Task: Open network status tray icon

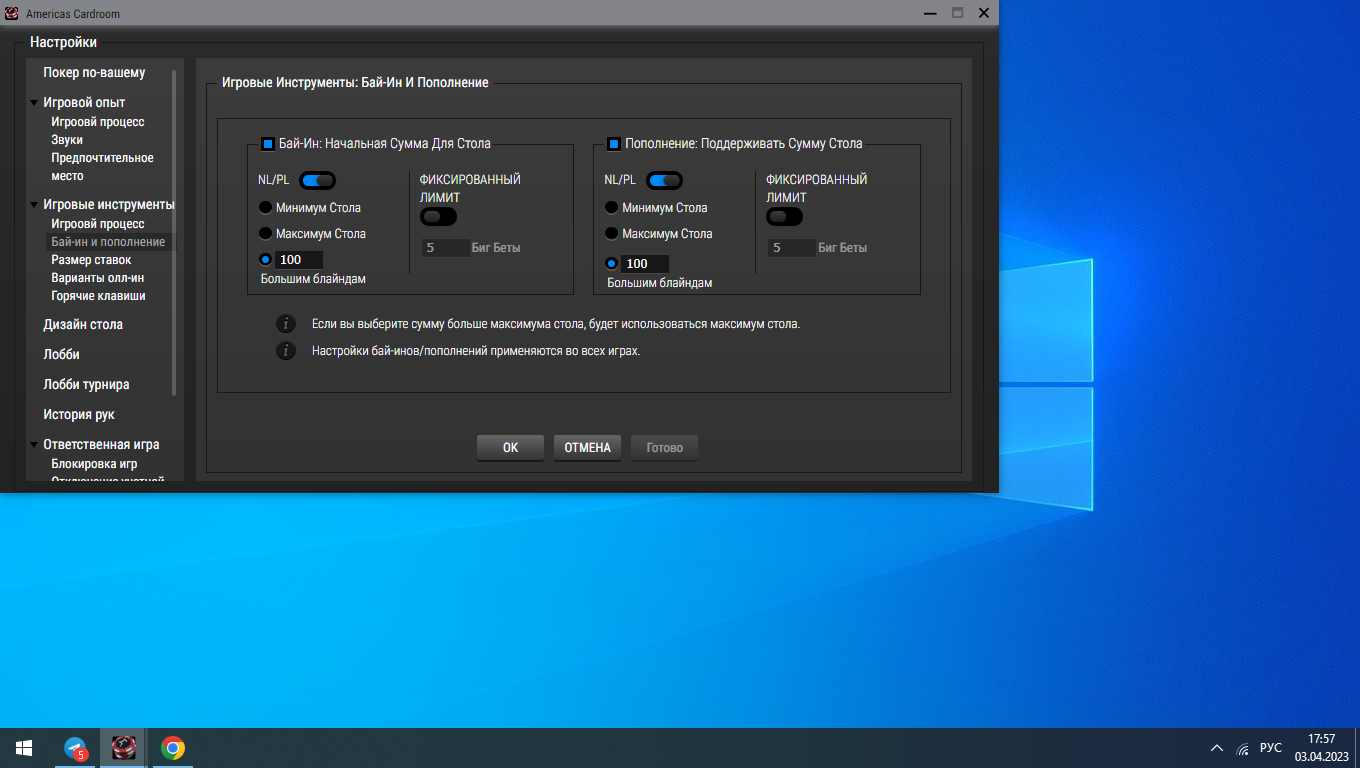Action: (x=1243, y=748)
